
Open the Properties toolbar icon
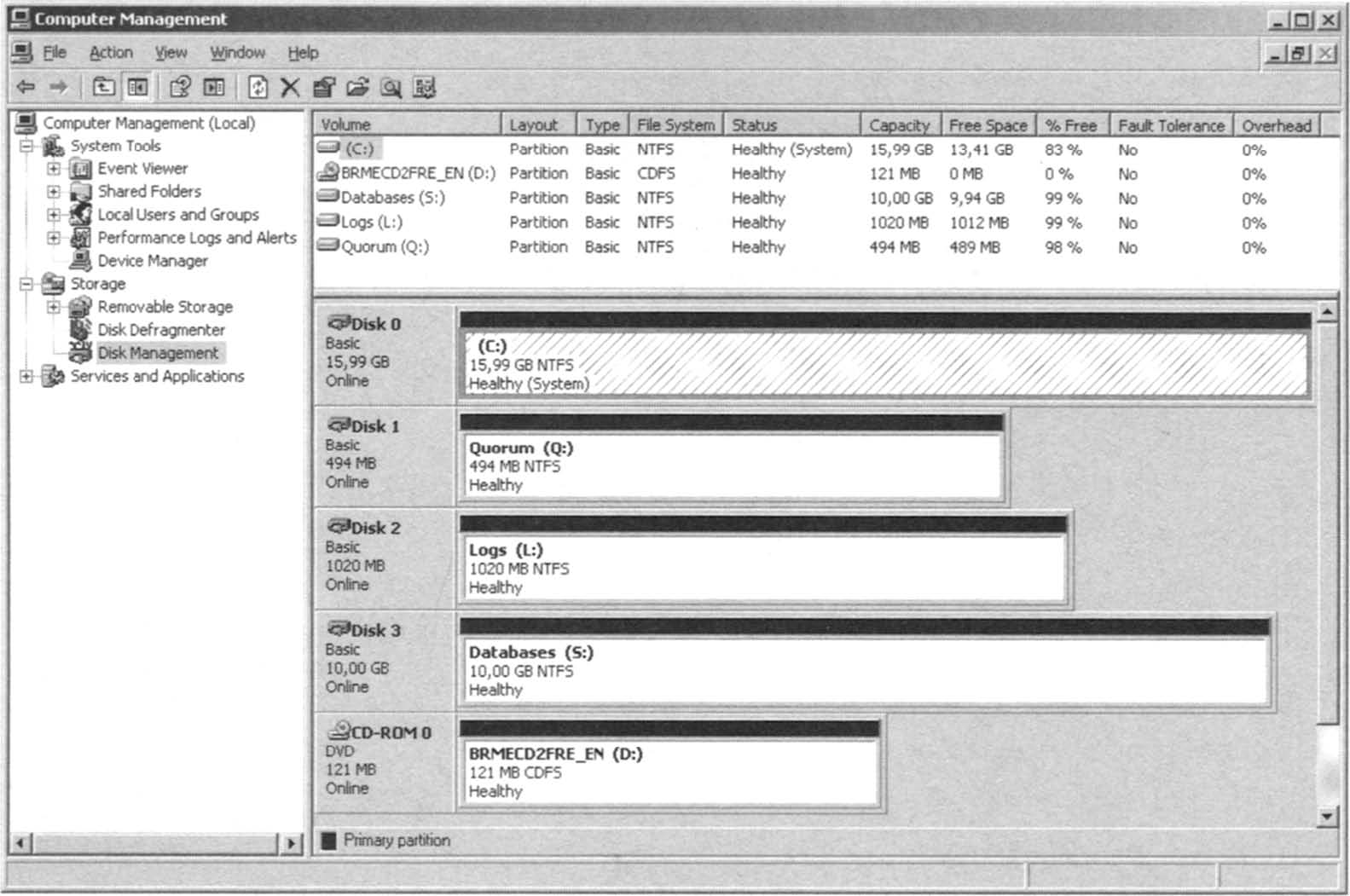point(324,87)
